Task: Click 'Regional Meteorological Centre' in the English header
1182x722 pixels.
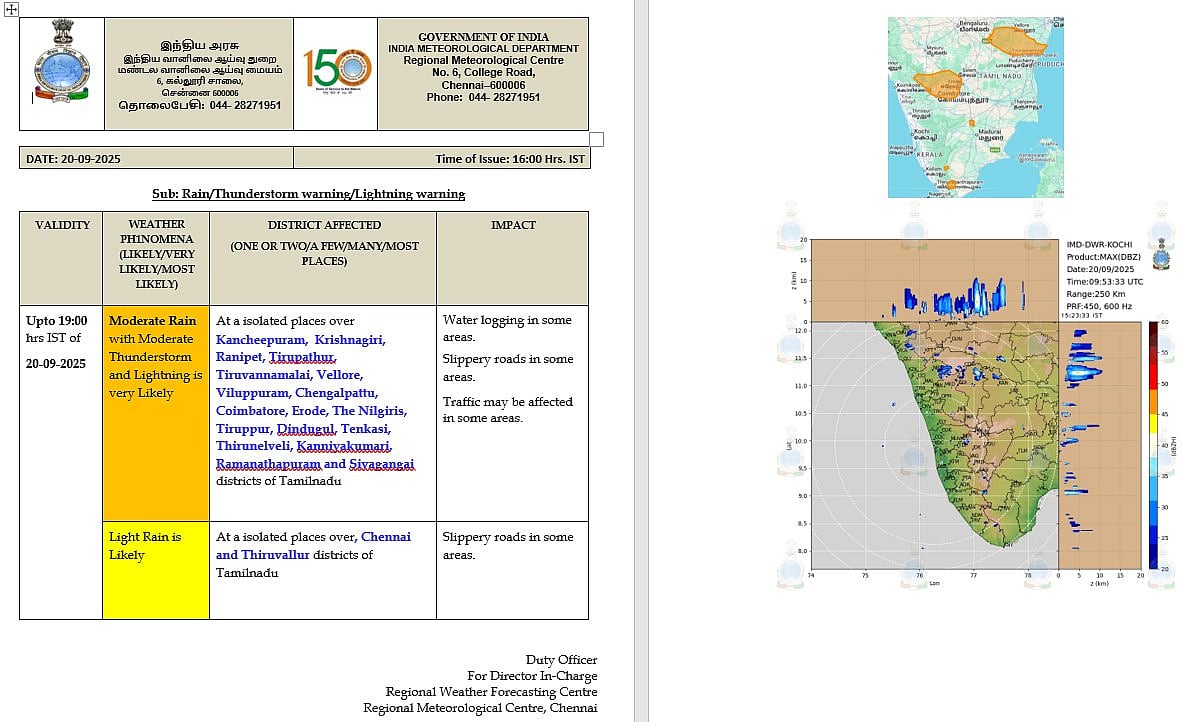Action: (x=483, y=60)
